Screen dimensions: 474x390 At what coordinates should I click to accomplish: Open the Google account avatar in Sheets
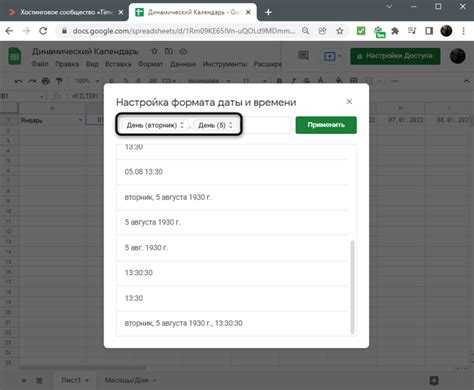coord(458,56)
